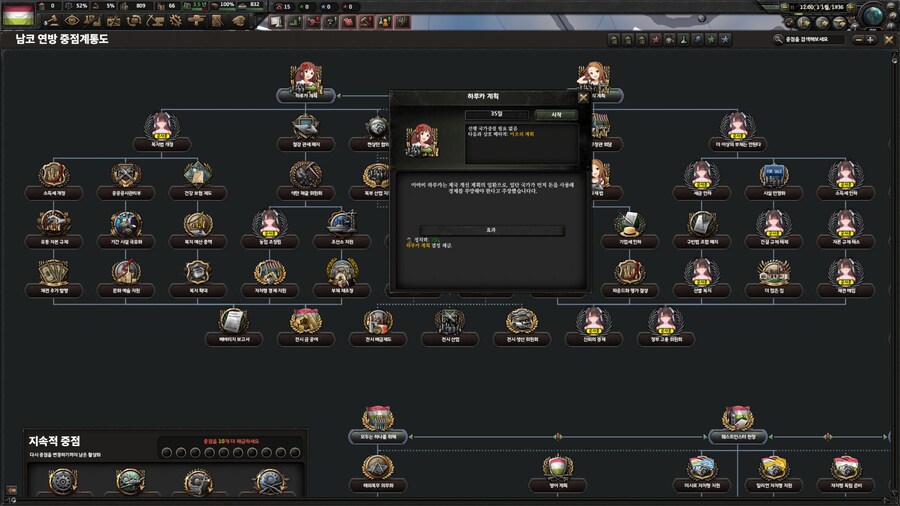This screenshot has width=900, height=506.
Task: Click the 웨스트민스터 헌장 focus
Action: pos(737,420)
